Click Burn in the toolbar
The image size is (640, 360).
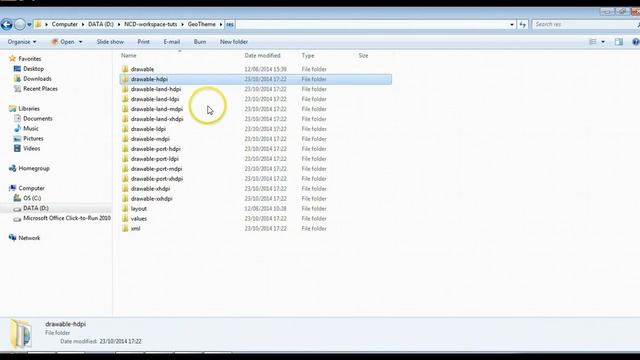pyautogui.click(x=200, y=42)
